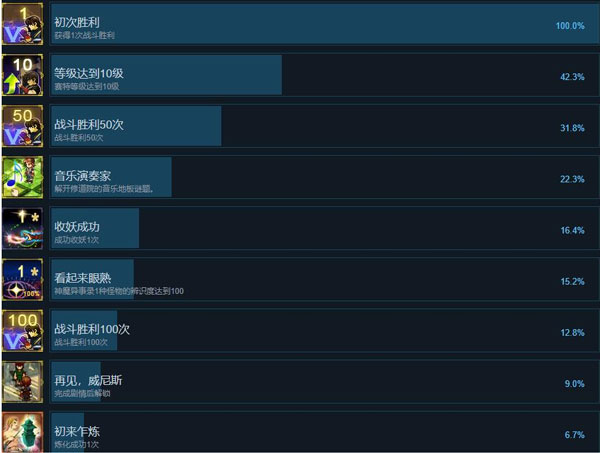Click the 初来乍炼 achievement icon
This screenshot has width=600, height=453.
(x=22, y=432)
